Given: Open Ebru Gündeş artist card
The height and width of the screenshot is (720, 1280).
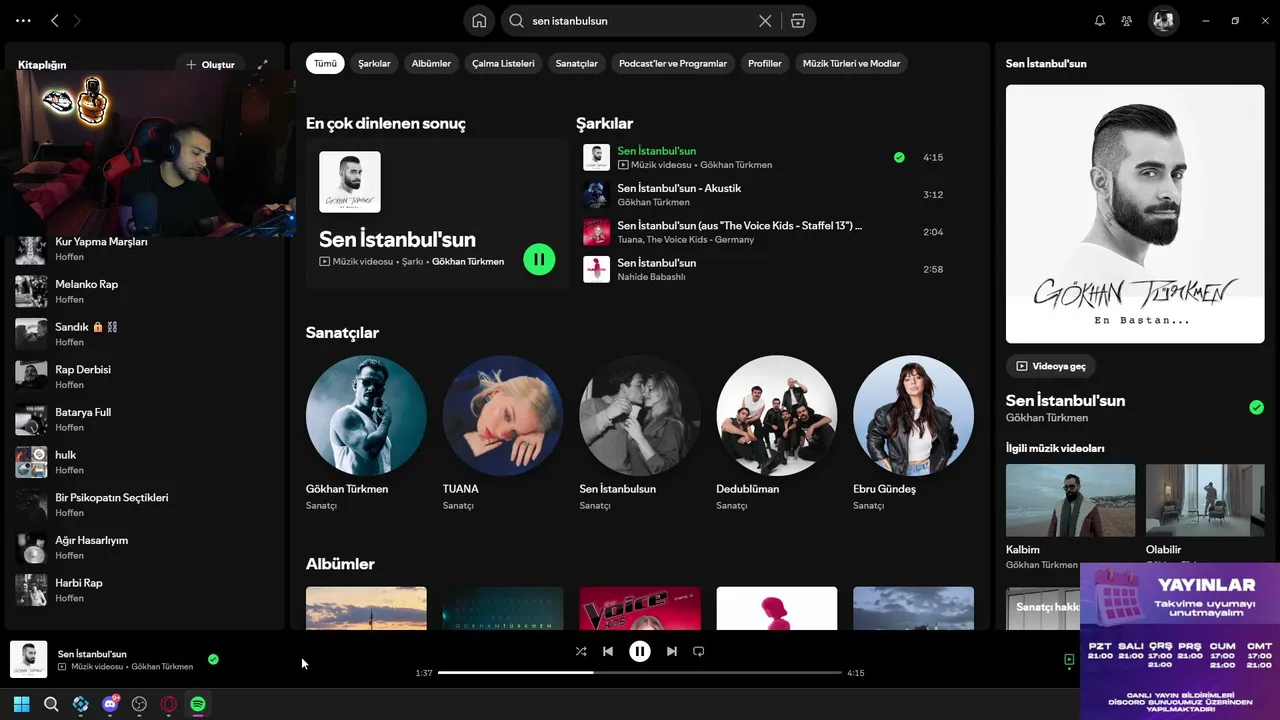Looking at the screenshot, I should (x=914, y=434).
